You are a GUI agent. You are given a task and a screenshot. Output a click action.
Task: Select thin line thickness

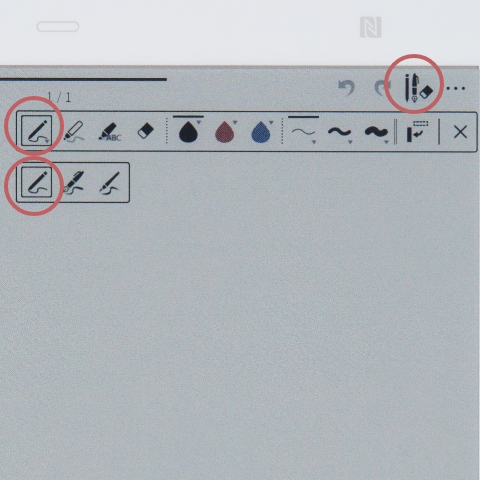pos(303,132)
